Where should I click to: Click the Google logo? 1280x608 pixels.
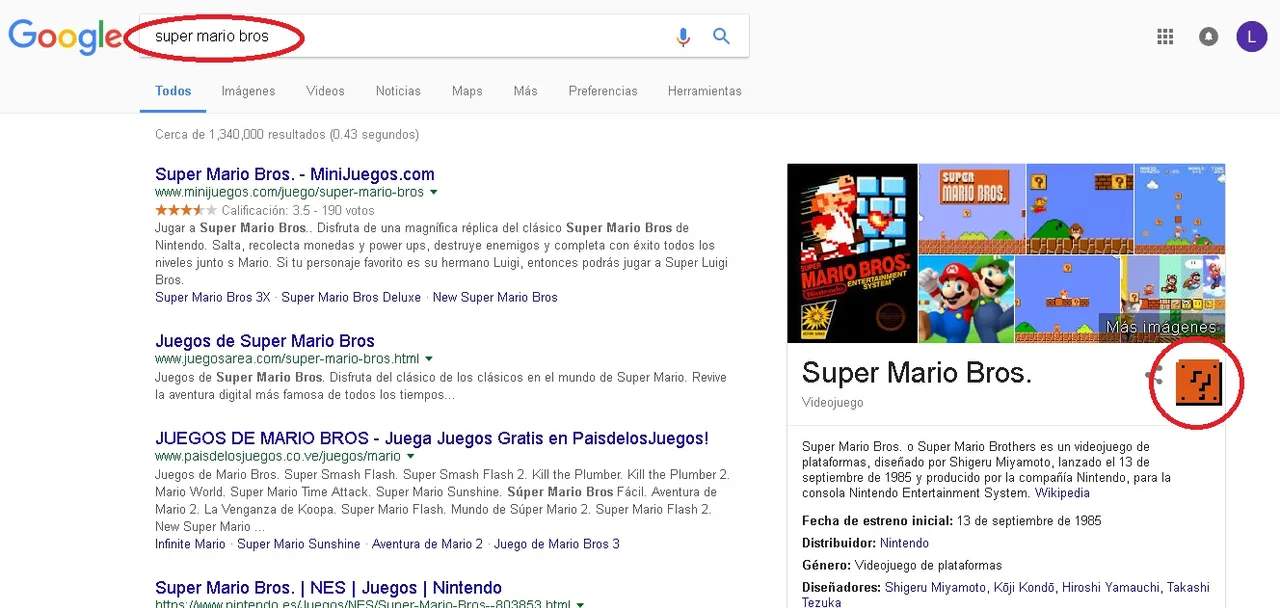click(65, 37)
